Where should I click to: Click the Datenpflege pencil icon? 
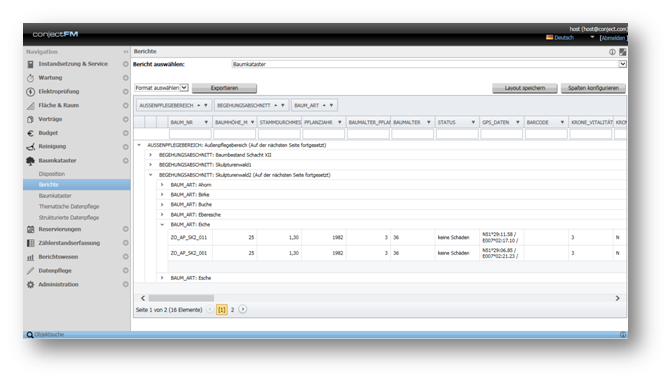[30, 271]
